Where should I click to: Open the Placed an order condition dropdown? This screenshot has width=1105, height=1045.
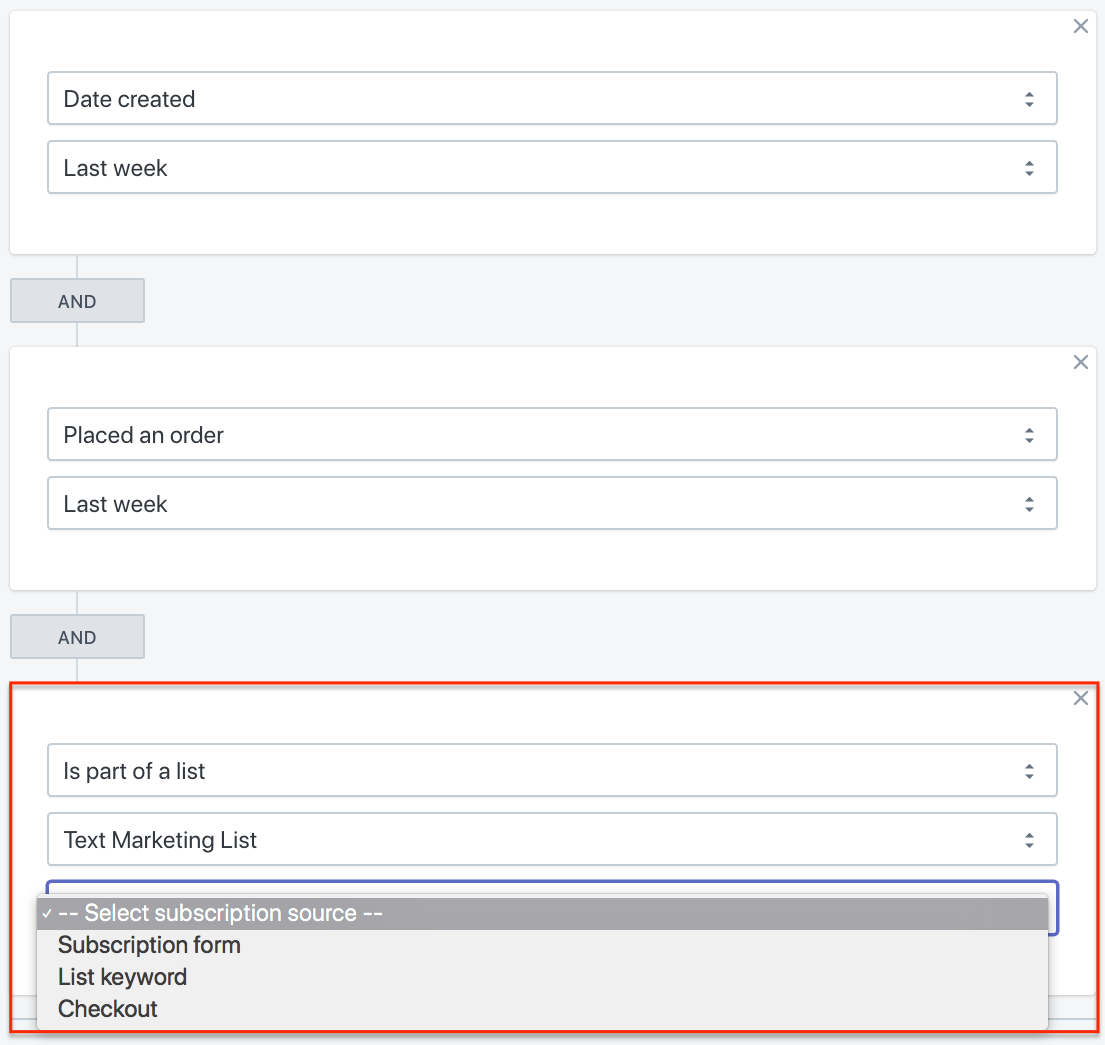click(x=552, y=434)
